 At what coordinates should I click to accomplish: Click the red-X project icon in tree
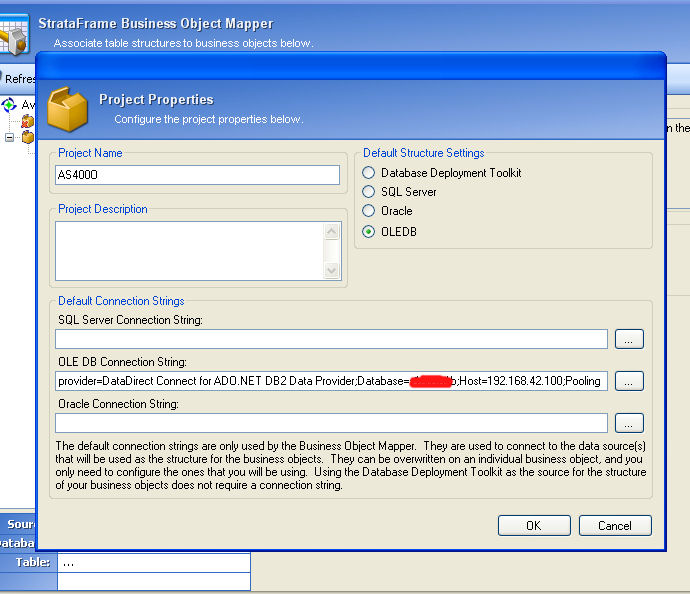pyautogui.click(x=27, y=121)
